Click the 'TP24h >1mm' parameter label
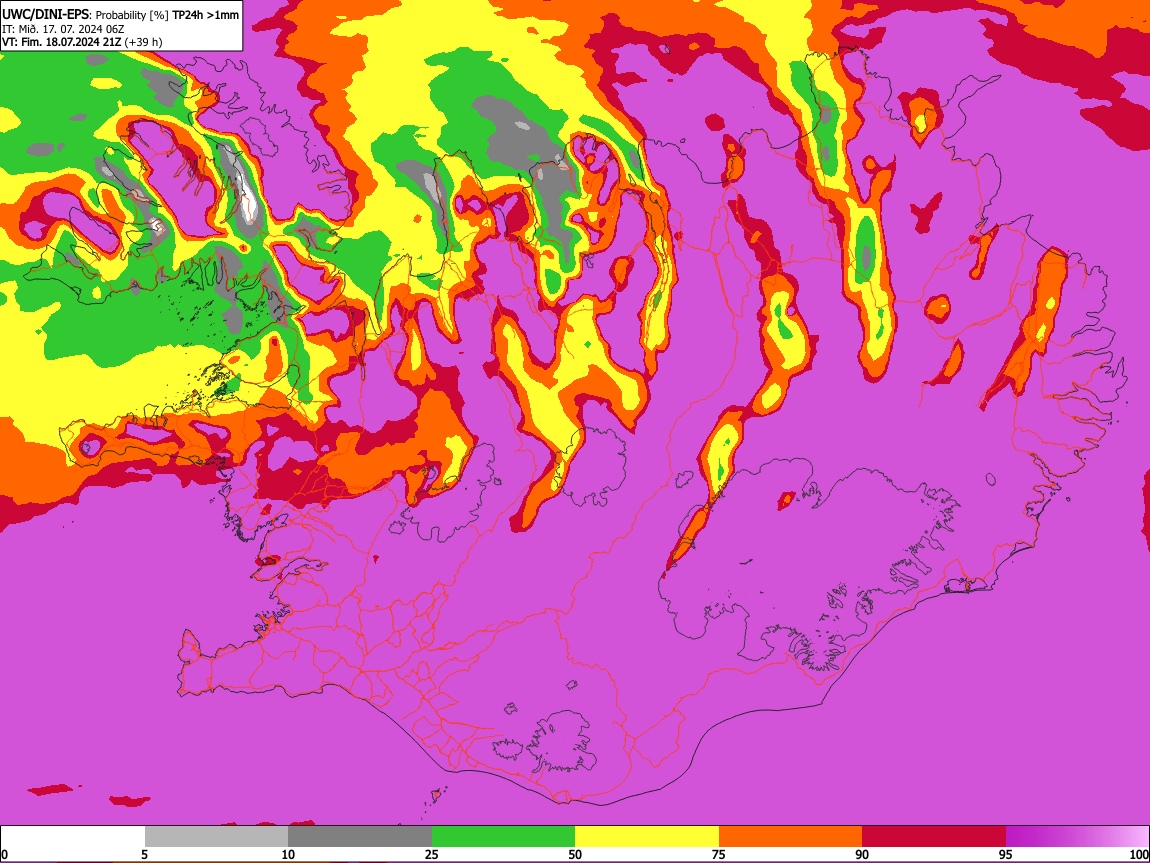 (205, 15)
